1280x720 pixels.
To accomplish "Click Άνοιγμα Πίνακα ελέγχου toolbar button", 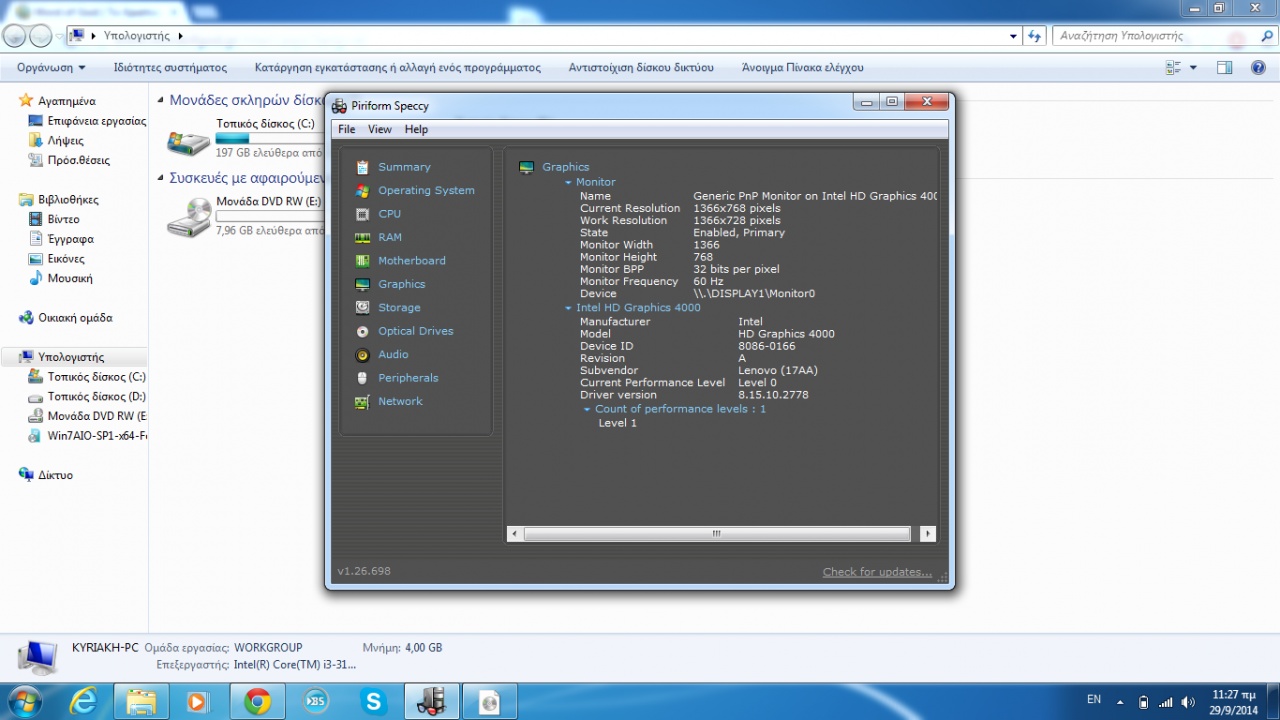I will click(x=802, y=67).
